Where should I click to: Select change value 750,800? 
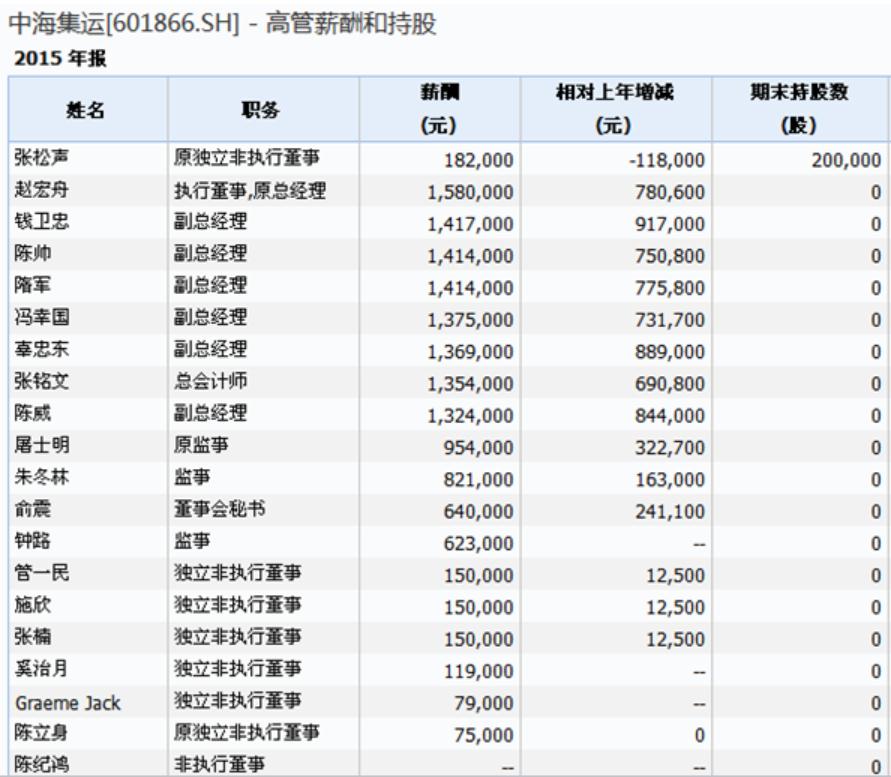coord(670,256)
